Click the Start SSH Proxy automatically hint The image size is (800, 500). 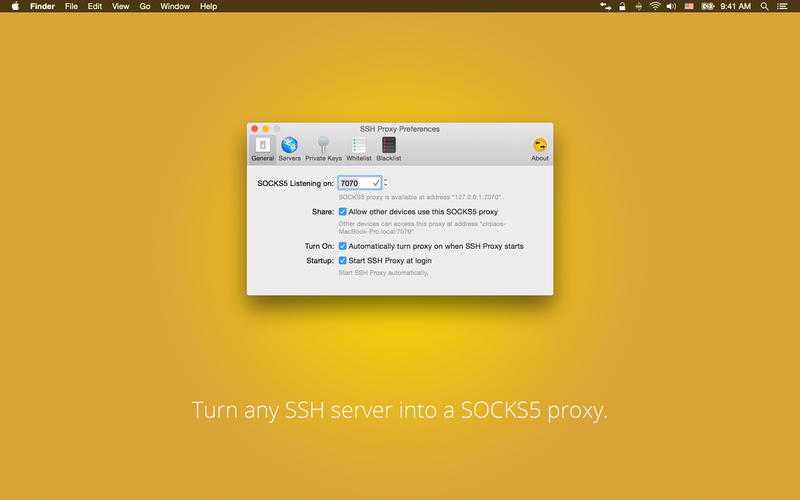pyautogui.click(x=383, y=272)
